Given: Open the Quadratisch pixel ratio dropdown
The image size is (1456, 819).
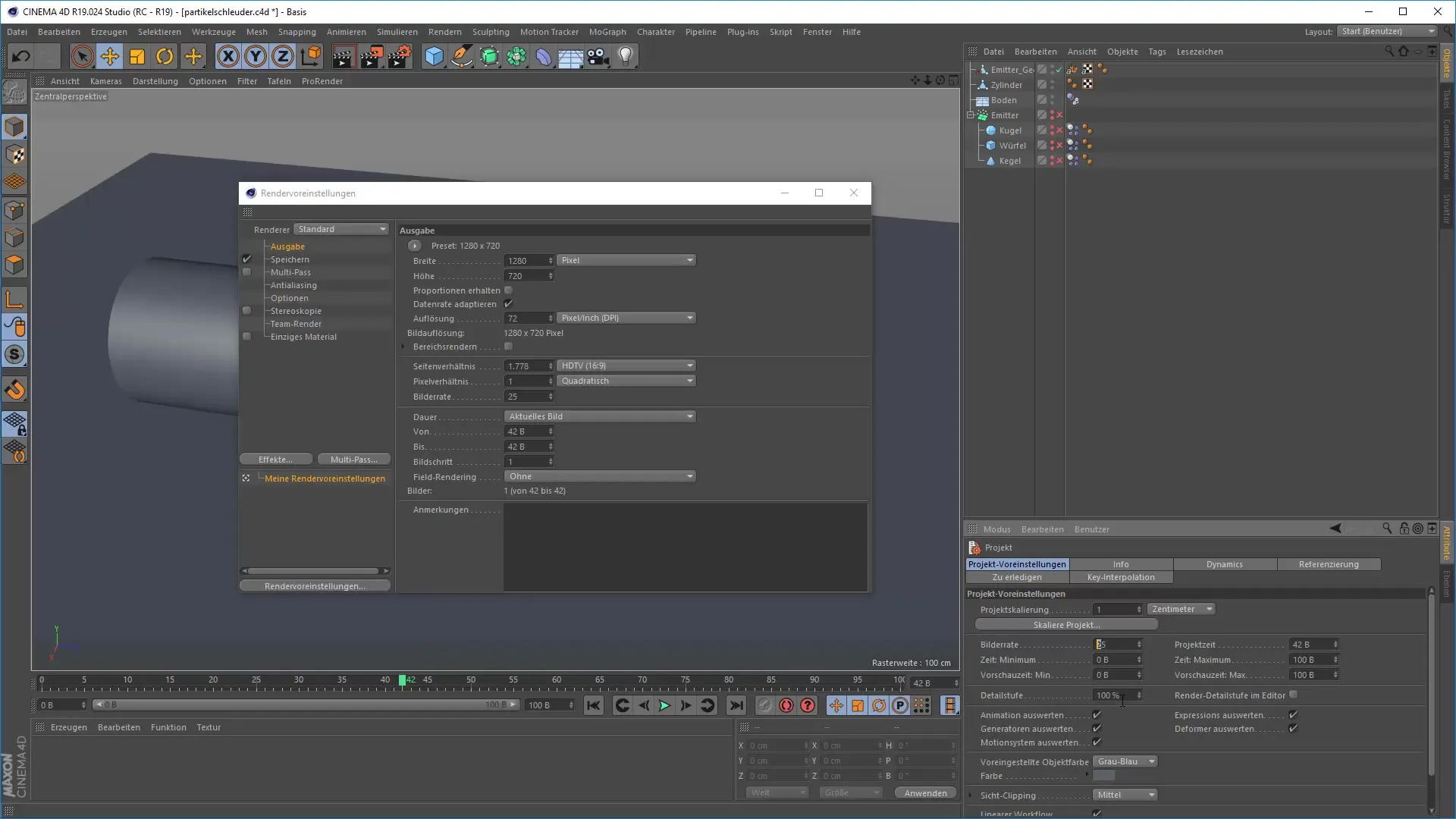Looking at the screenshot, I should pos(626,381).
